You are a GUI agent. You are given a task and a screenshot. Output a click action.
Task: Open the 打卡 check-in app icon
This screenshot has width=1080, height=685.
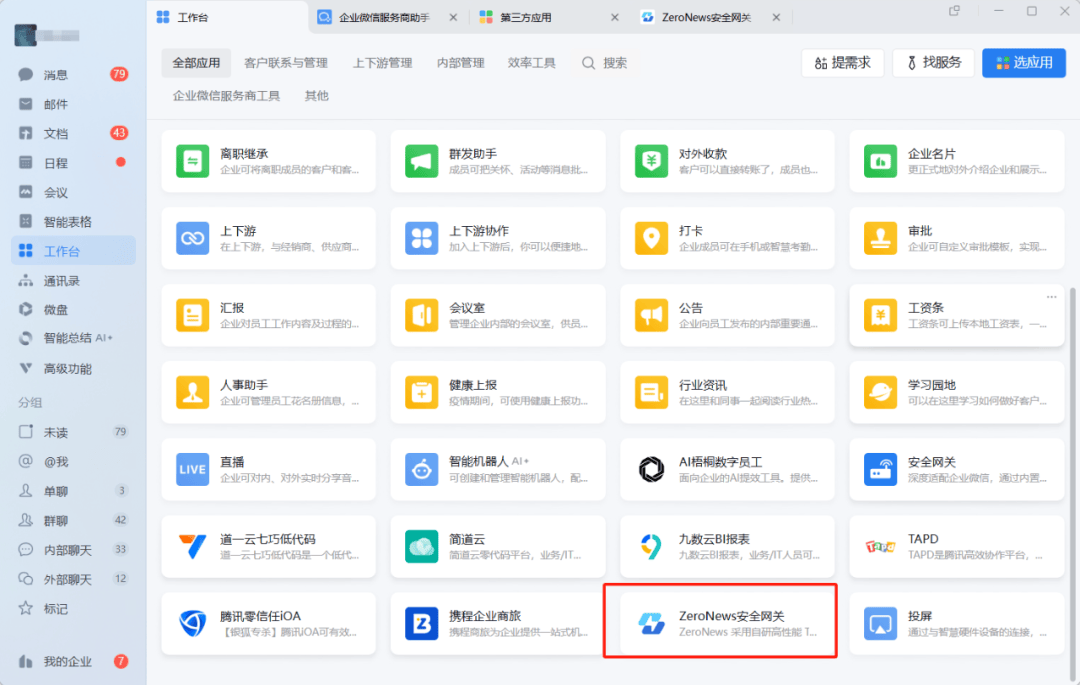coord(651,238)
